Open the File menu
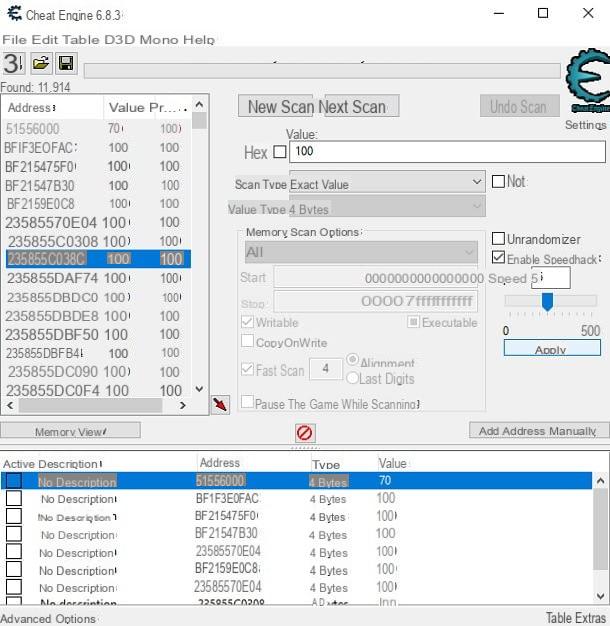This screenshot has width=610, height=626. pos(14,40)
